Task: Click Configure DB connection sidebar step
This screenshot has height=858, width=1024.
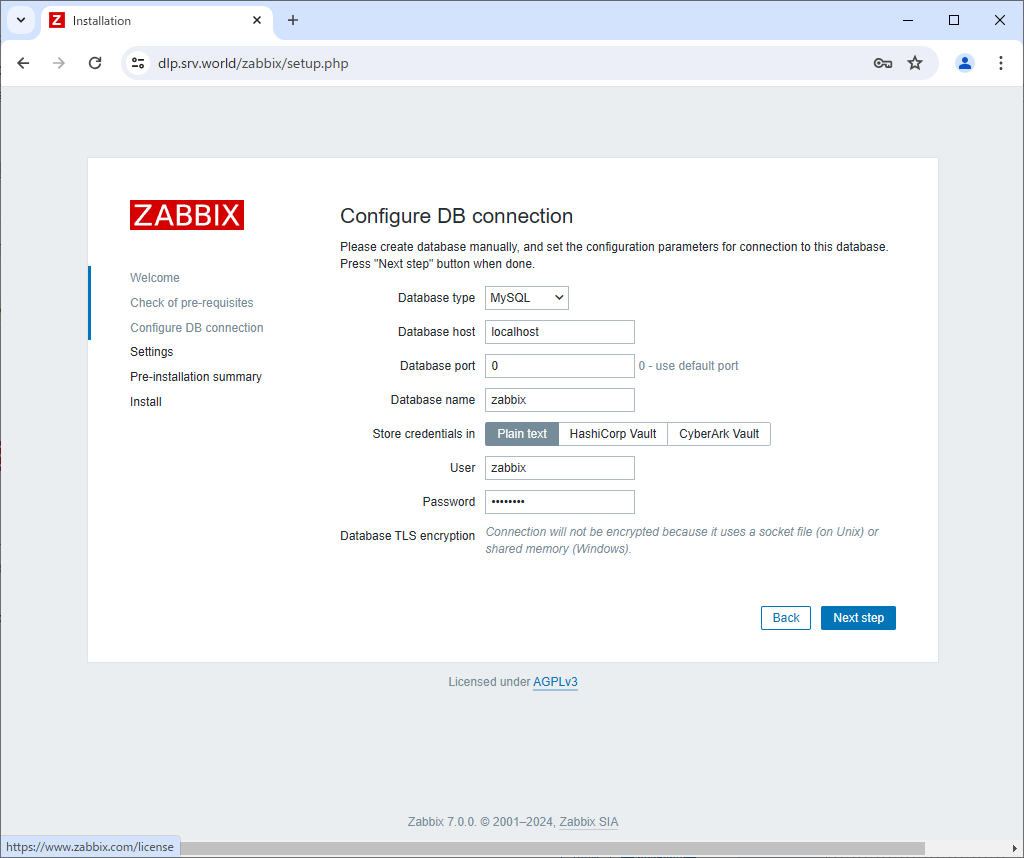Action: point(197,328)
